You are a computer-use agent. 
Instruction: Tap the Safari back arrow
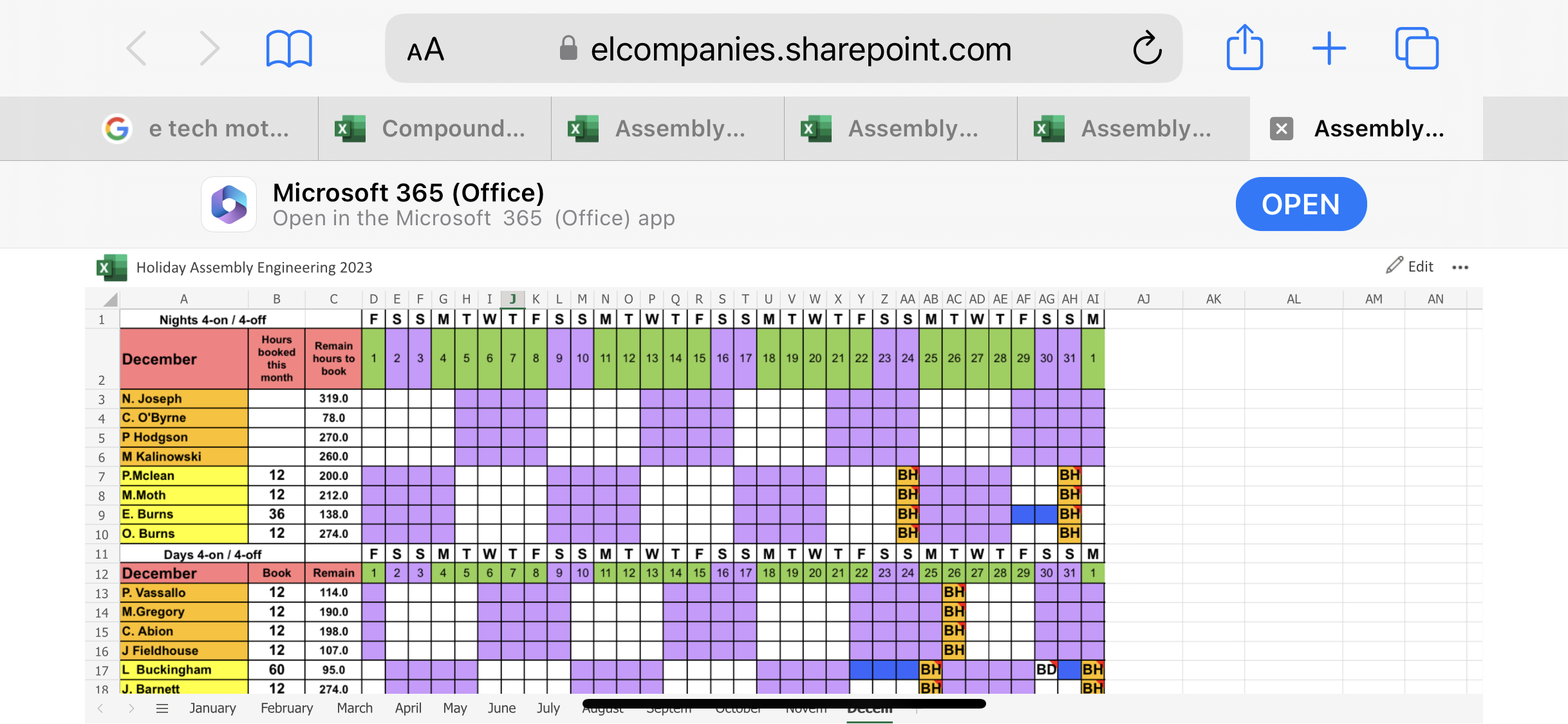(137, 49)
